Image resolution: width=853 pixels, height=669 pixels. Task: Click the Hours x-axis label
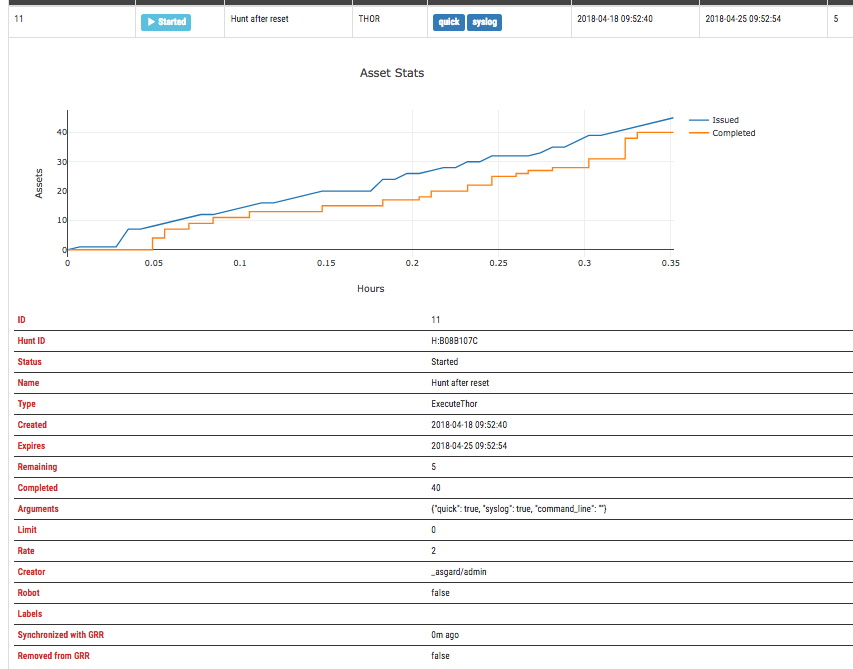(370, 289)
